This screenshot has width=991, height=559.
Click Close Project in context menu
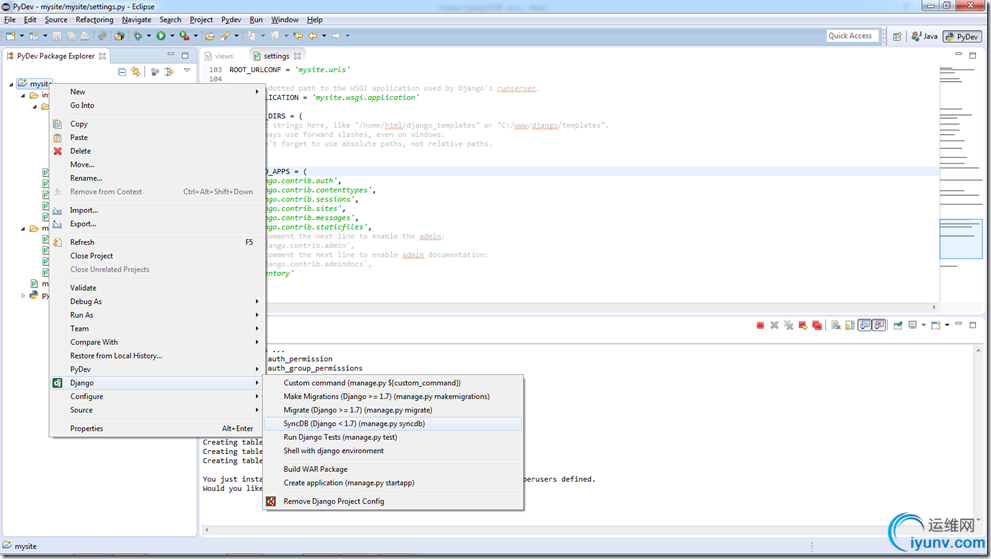[x=157, y=255]
